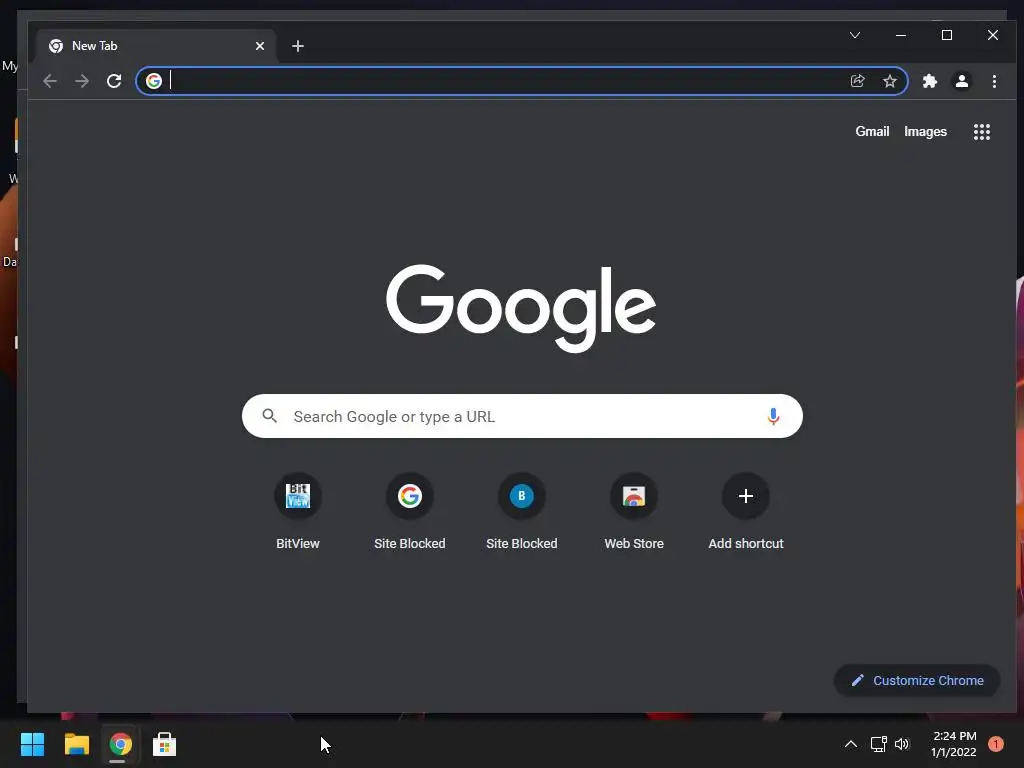
Task: Maximize the Chrome window
Action: [x=946, y=35]
